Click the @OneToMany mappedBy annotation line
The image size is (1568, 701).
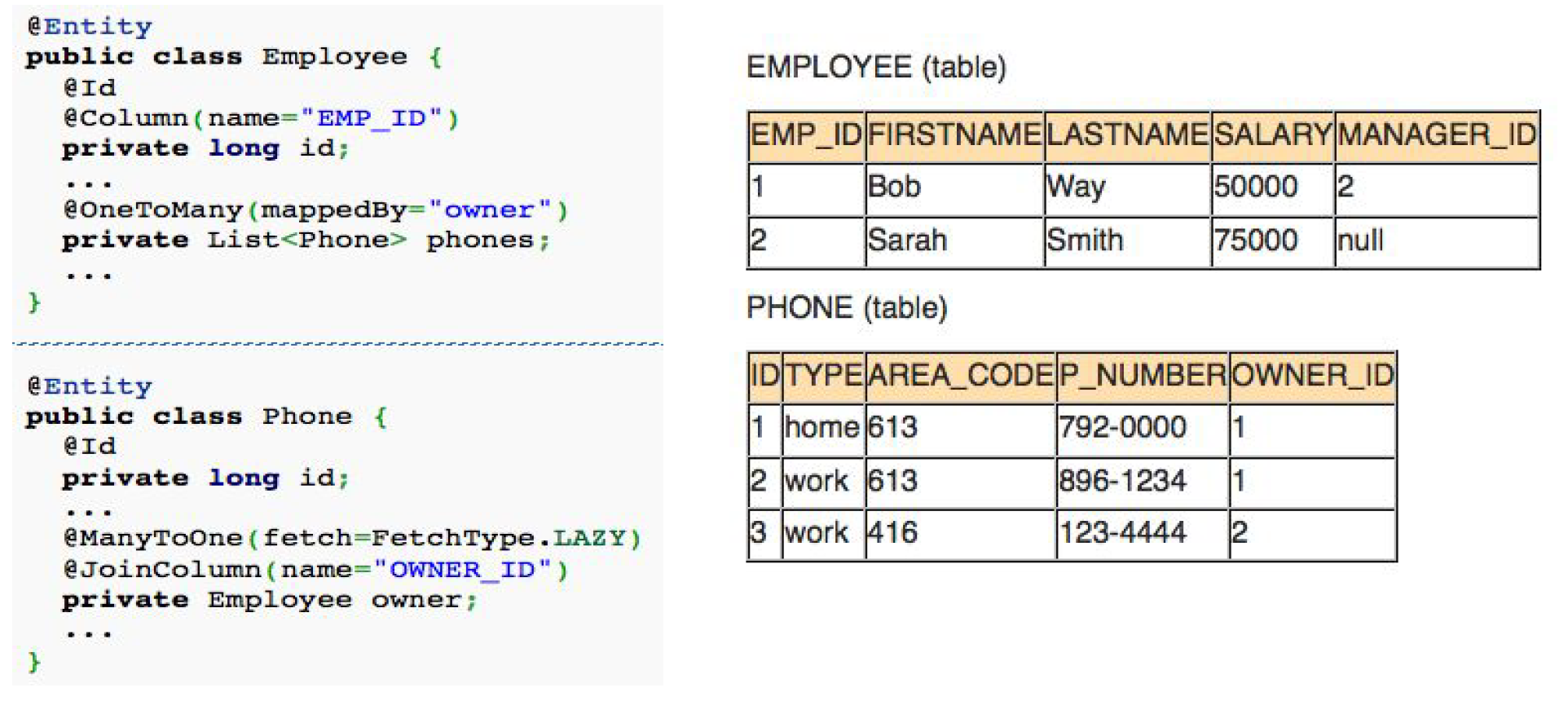(315, 210)
